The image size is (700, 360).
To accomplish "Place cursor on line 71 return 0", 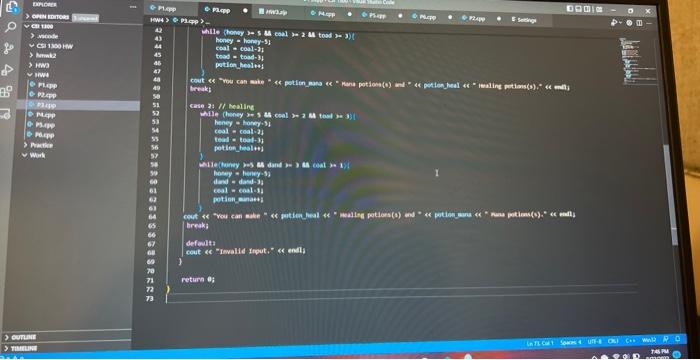I will 198,280.
